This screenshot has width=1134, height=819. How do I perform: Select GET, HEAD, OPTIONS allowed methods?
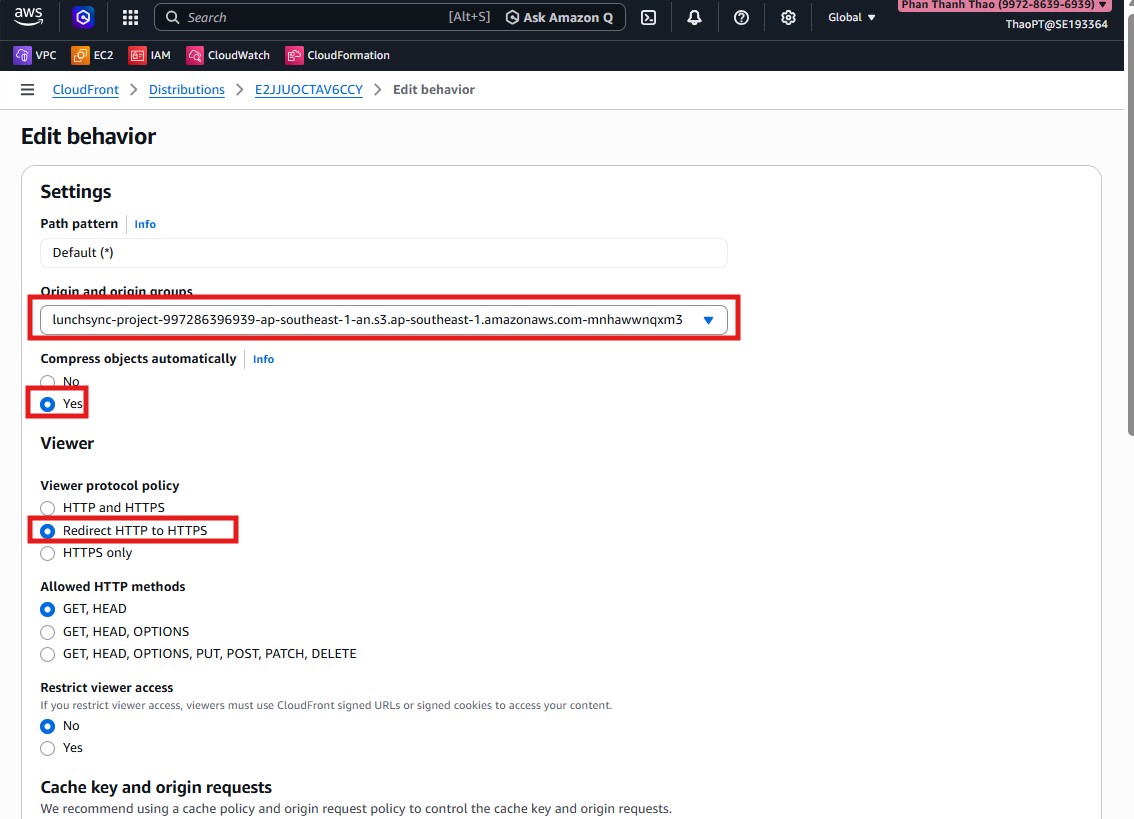tap(47, 631)
